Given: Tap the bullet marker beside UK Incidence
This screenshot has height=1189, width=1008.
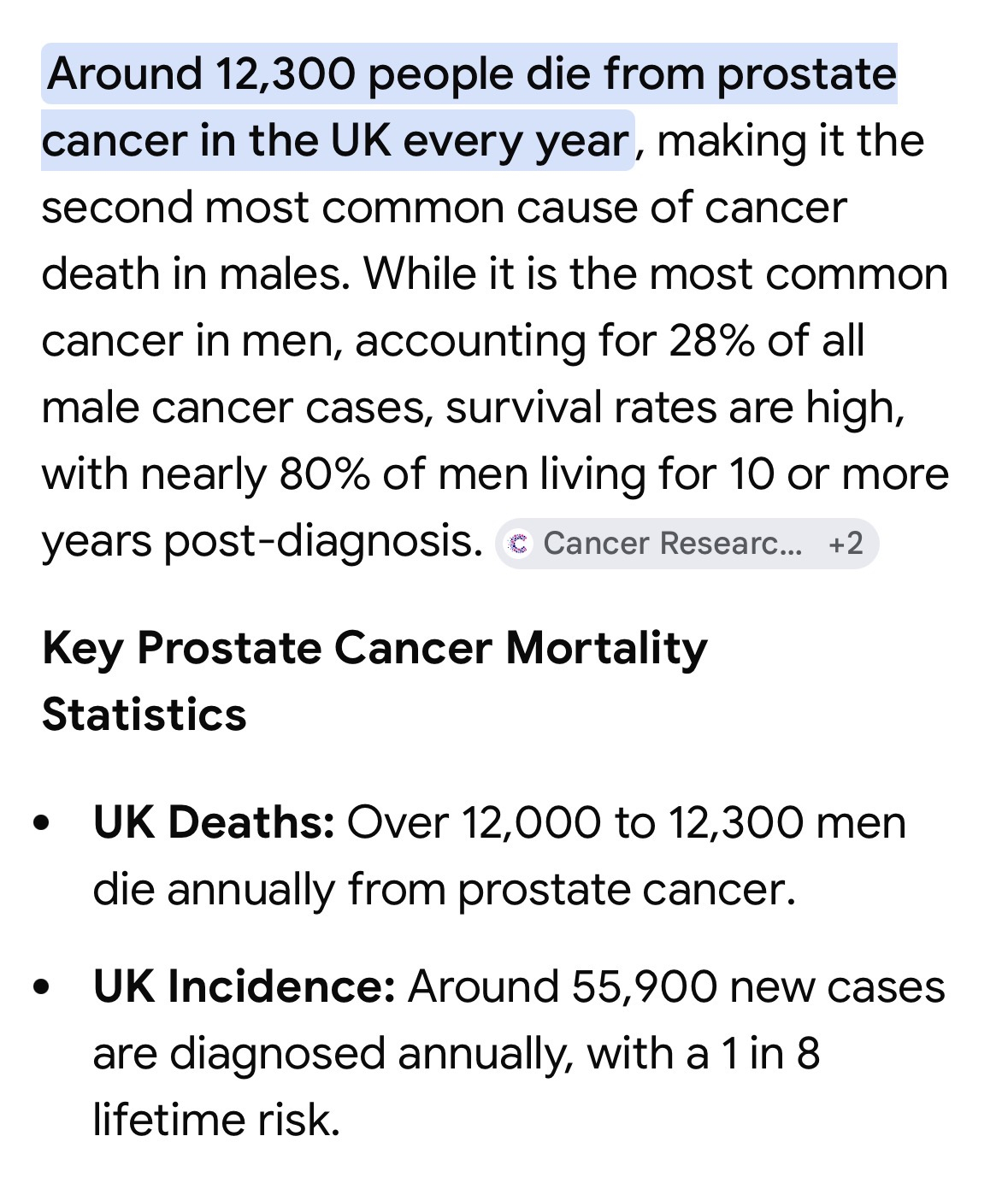Looking at the screenshot, I should (40, 989).
